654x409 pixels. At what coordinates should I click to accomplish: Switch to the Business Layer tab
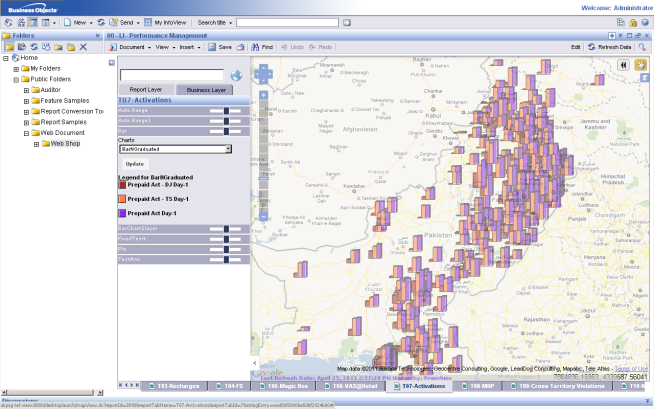pos(206,90)
